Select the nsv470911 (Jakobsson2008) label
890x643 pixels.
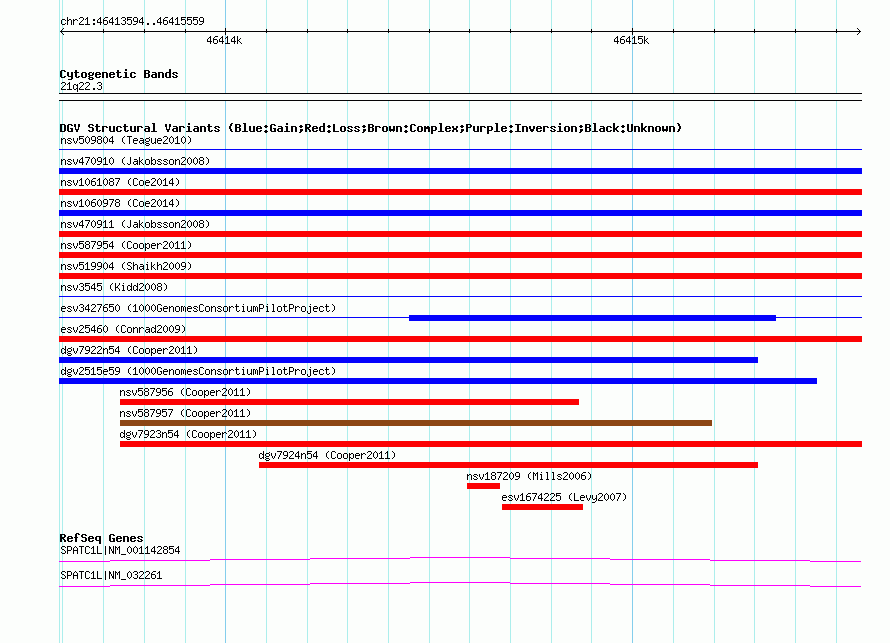point(135,224)
